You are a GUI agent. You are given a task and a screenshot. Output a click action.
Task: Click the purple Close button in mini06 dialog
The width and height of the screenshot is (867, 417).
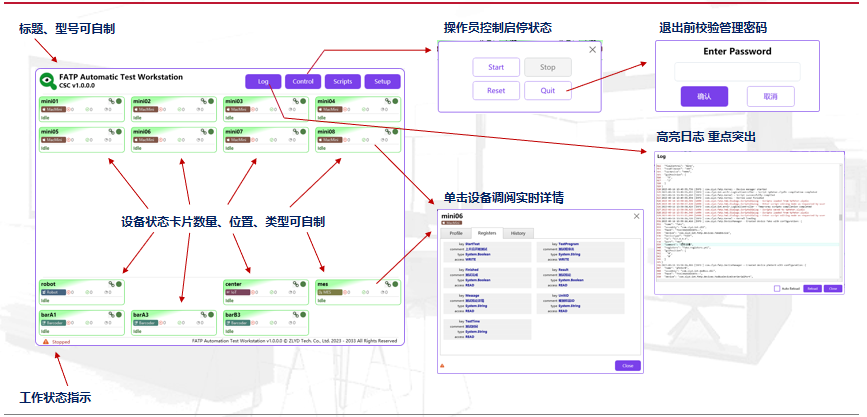pos(628,366)
